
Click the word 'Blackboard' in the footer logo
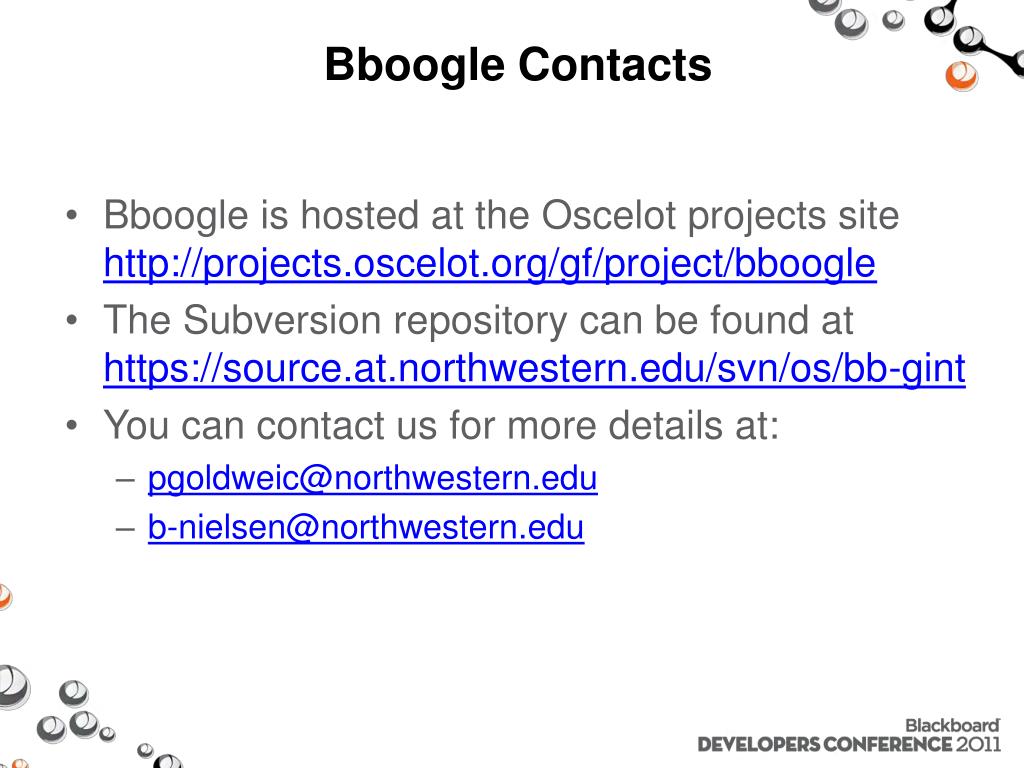tap(952, 726)
